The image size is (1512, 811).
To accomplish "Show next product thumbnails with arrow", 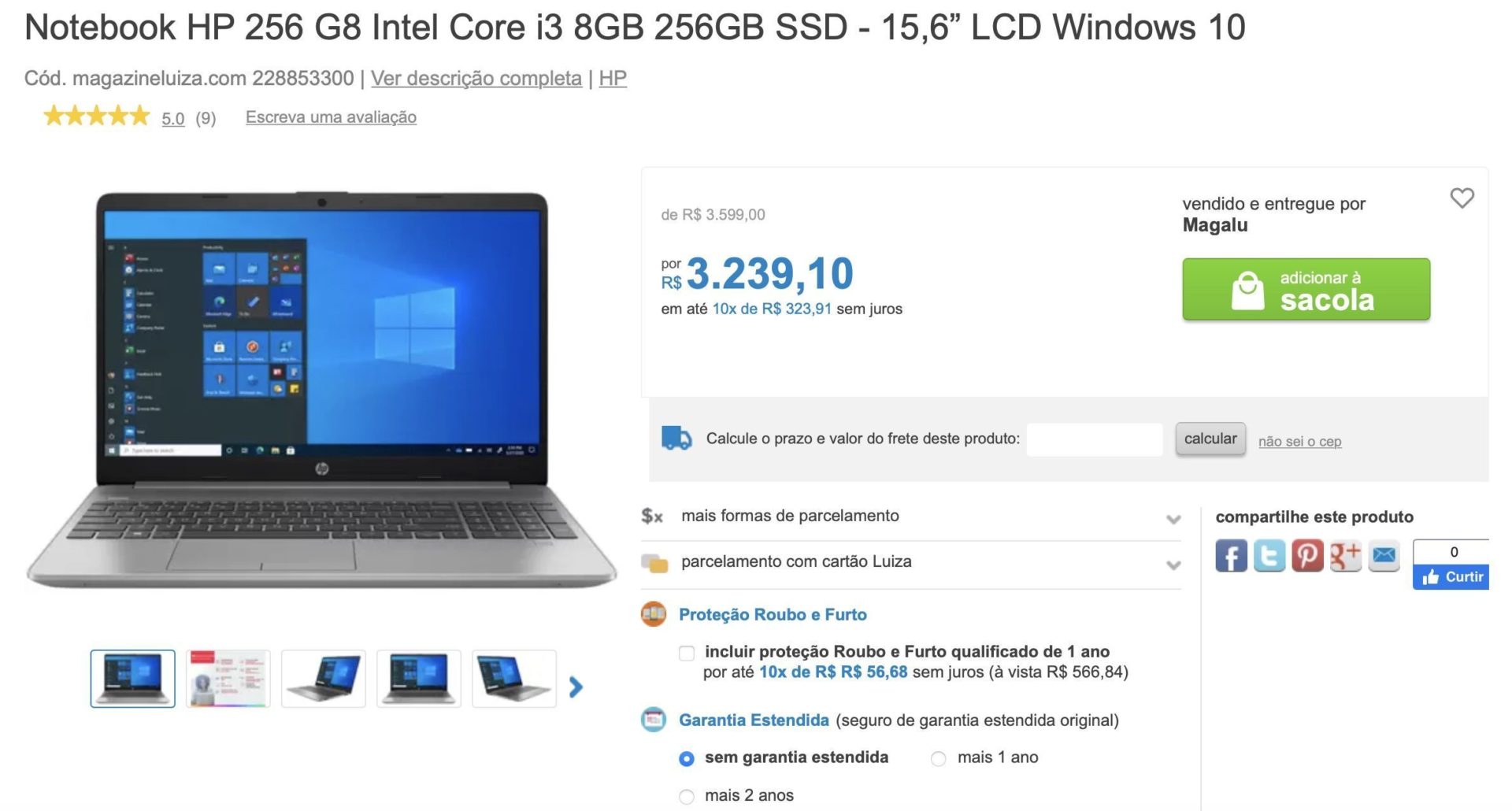I will 576,687.
